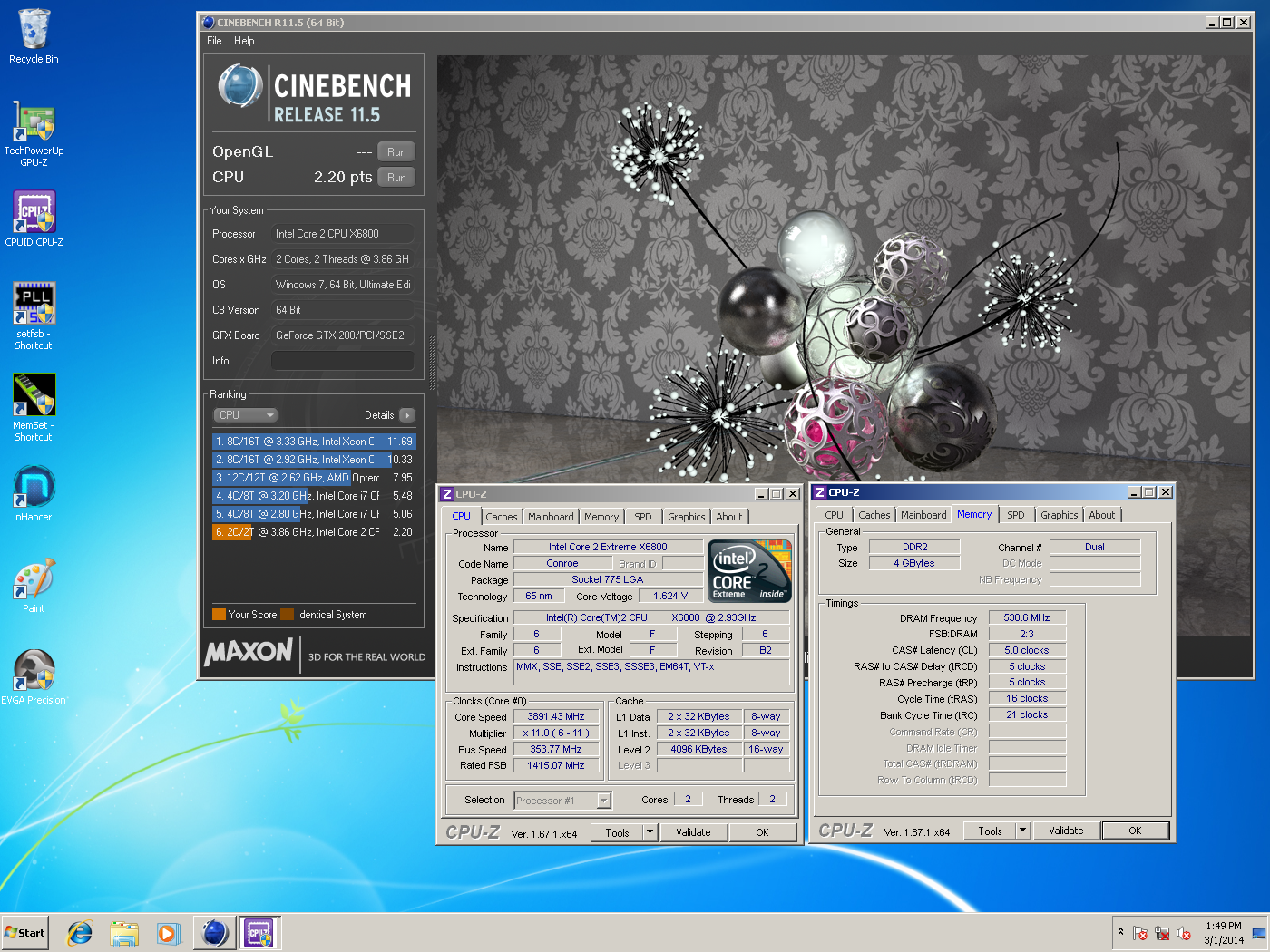The height and width of the screenshot is (952, 1270).
Task: Open the Ranking CPU dropdown
Action: click(x=245, y=414)
